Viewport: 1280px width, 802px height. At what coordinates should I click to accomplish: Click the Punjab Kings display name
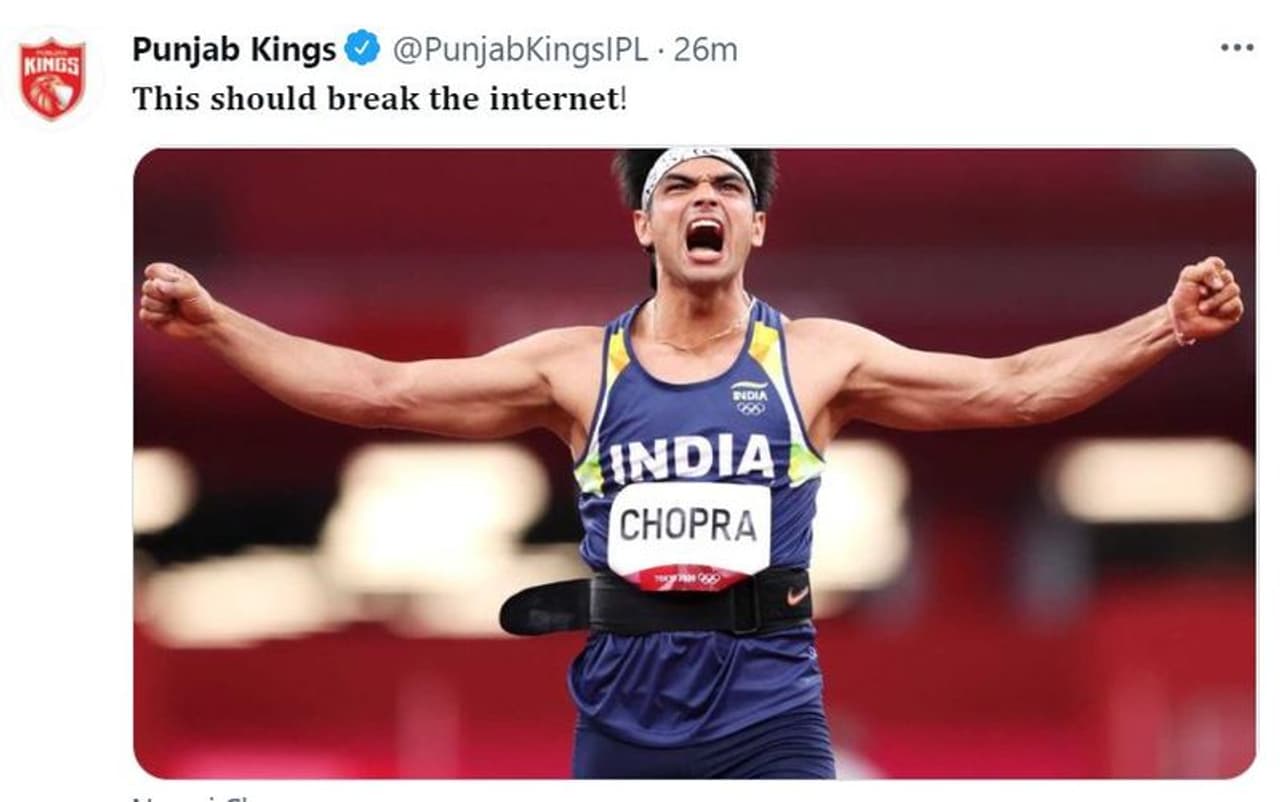(x=234, y=49)
